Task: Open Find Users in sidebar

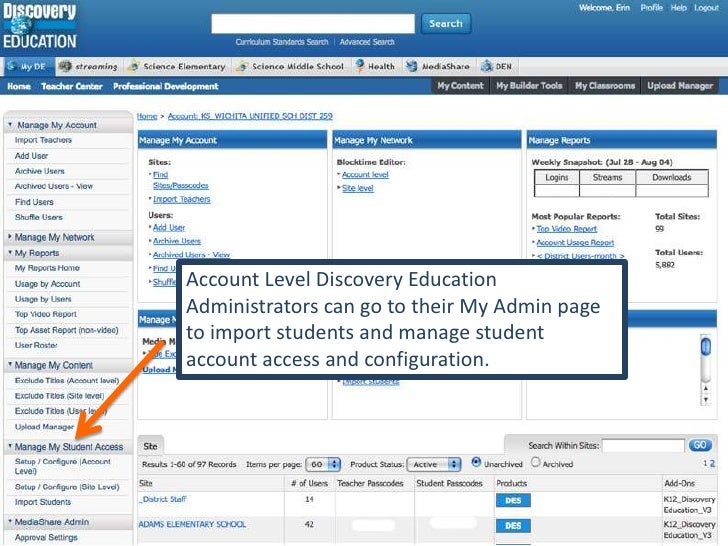Action: tap(34, 202)
